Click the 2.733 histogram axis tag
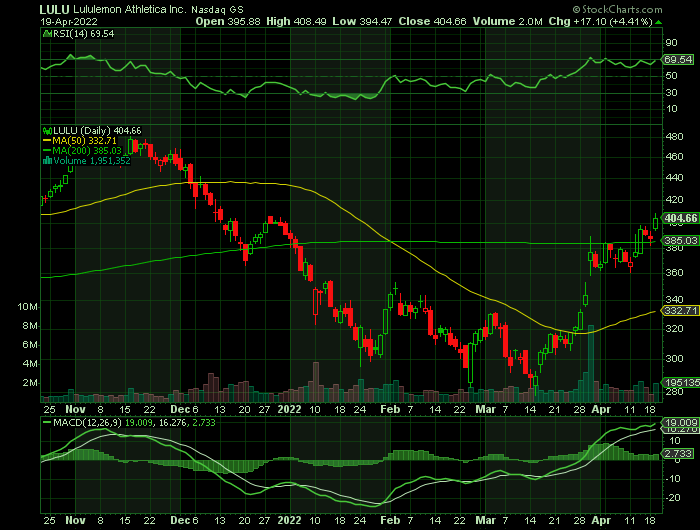The height and width of the screenshot is (530, 700). click(678, 454)
